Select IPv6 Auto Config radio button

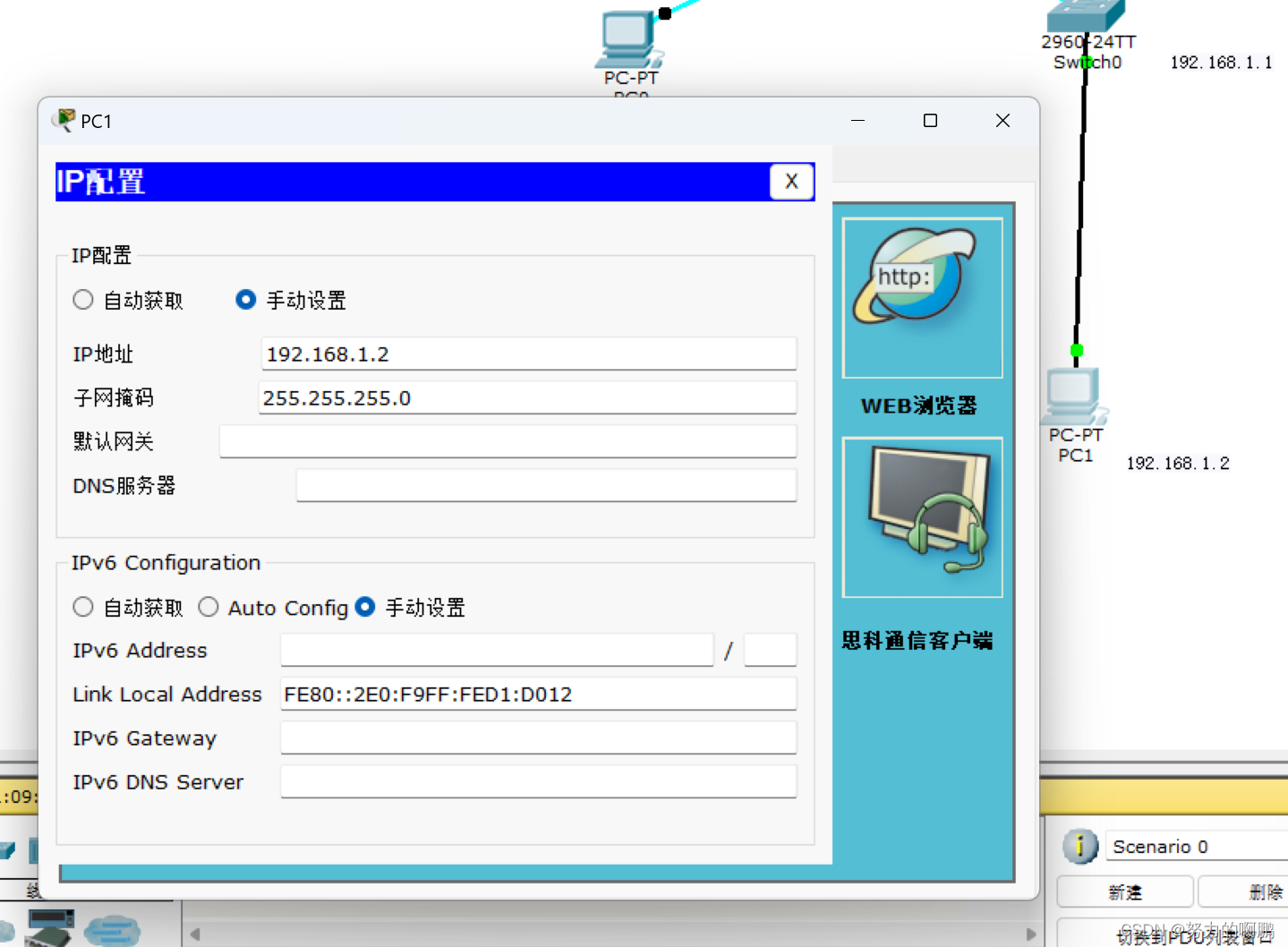[x=209, y=607]
